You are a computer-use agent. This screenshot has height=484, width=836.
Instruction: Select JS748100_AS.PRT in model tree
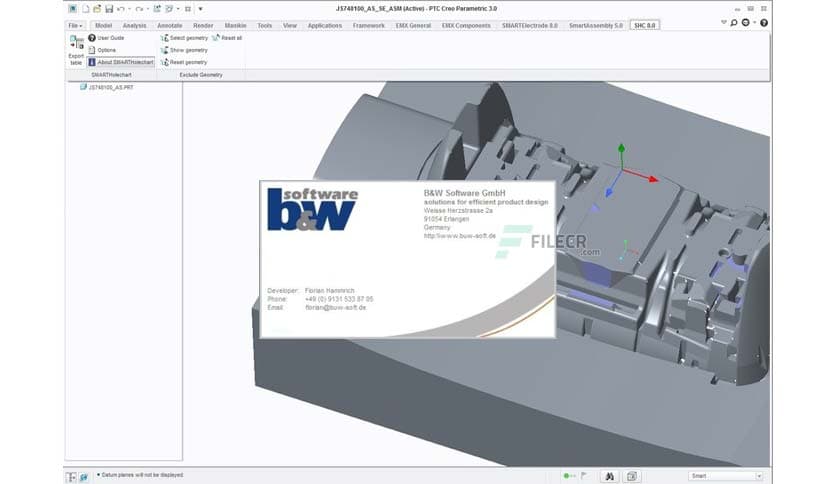click(x=107, y=87)
